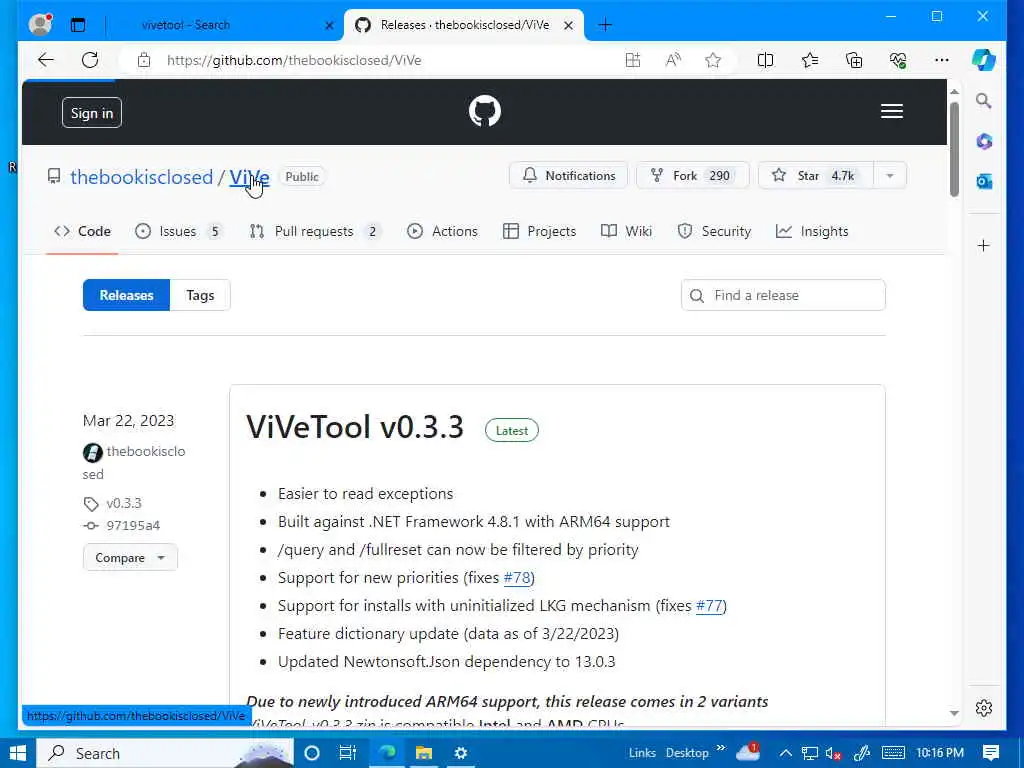The height and width of the screenshot is (768, 1024).
Task: Open thebookisclosed author link under date
Action: coord(134,462)
